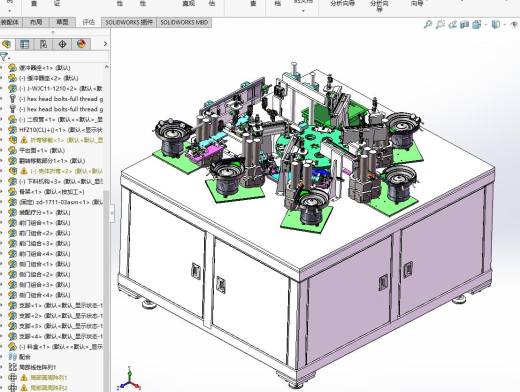
Task: Click the Zoom to Area icon
Action: (440, 24)
